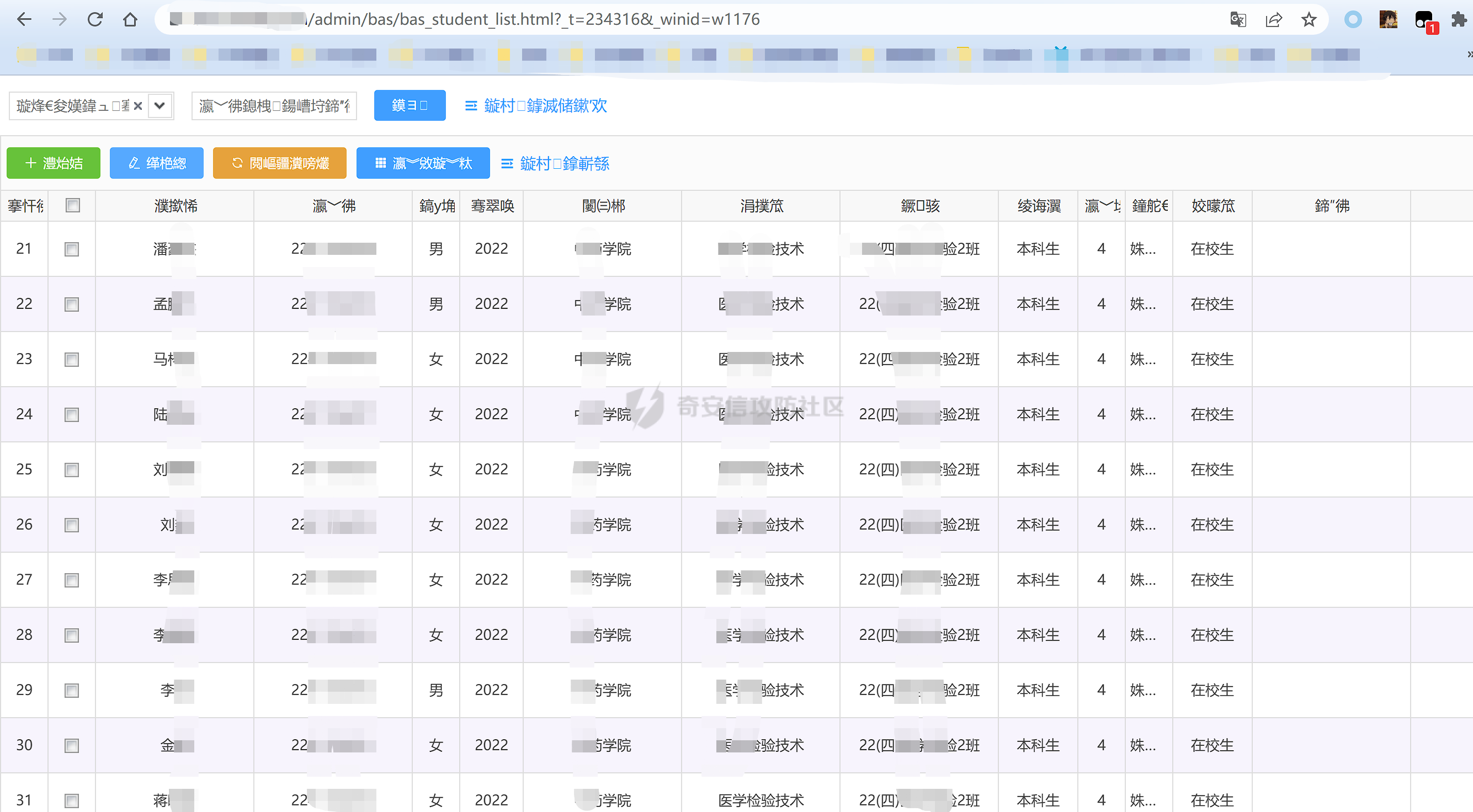Click the translate page icon

[1238, 19]
